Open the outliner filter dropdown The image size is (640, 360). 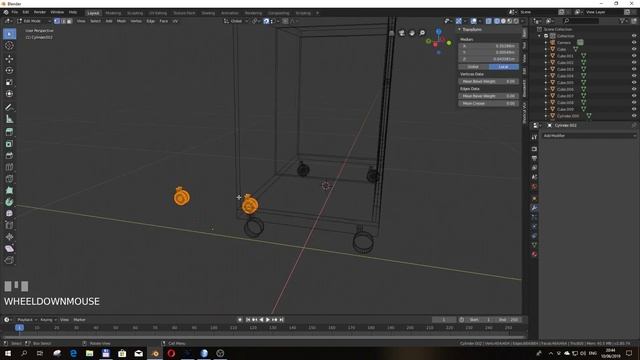(623, 21)
